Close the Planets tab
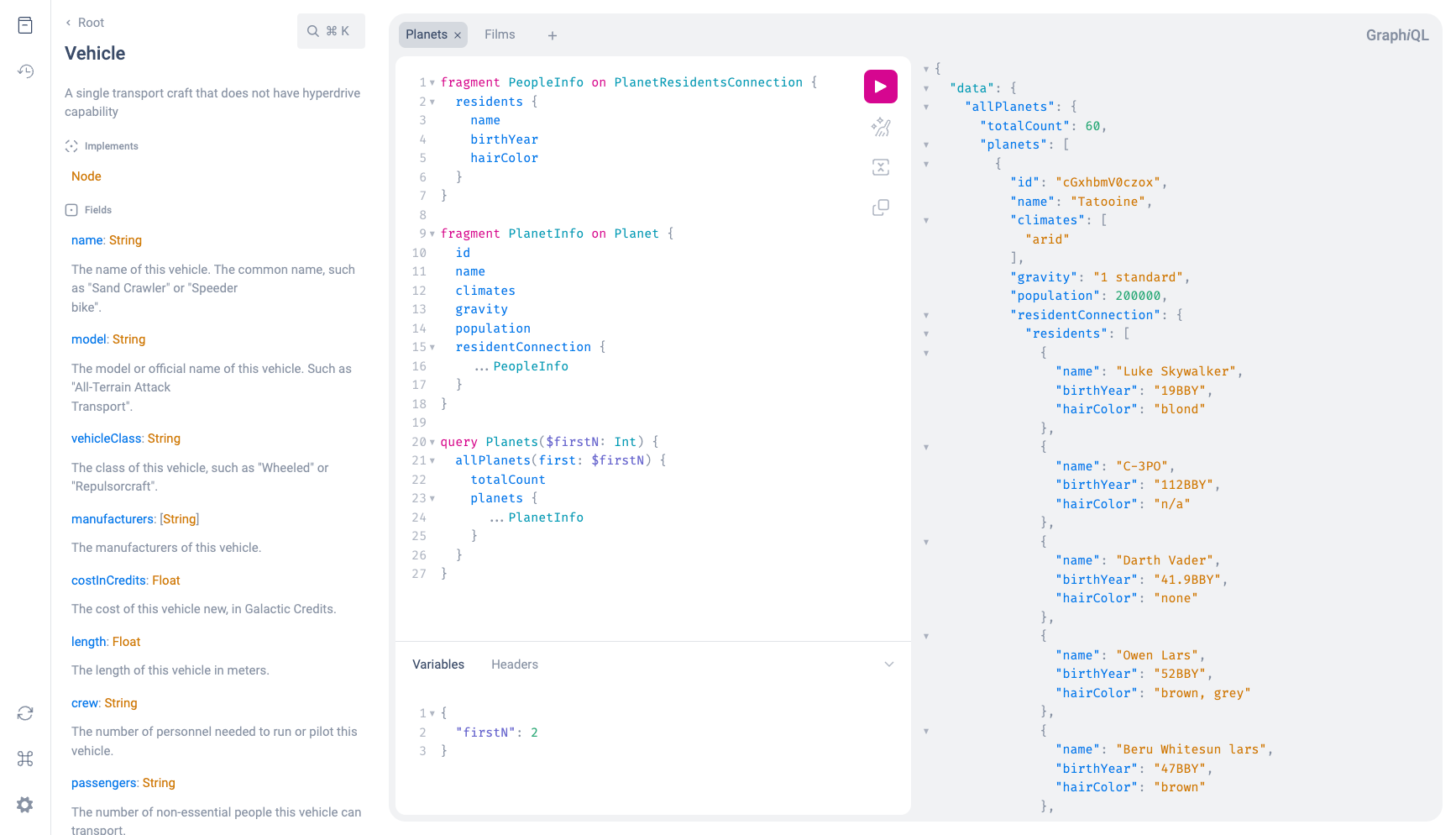Screen dimensions: 1456x835 (458, 34)
